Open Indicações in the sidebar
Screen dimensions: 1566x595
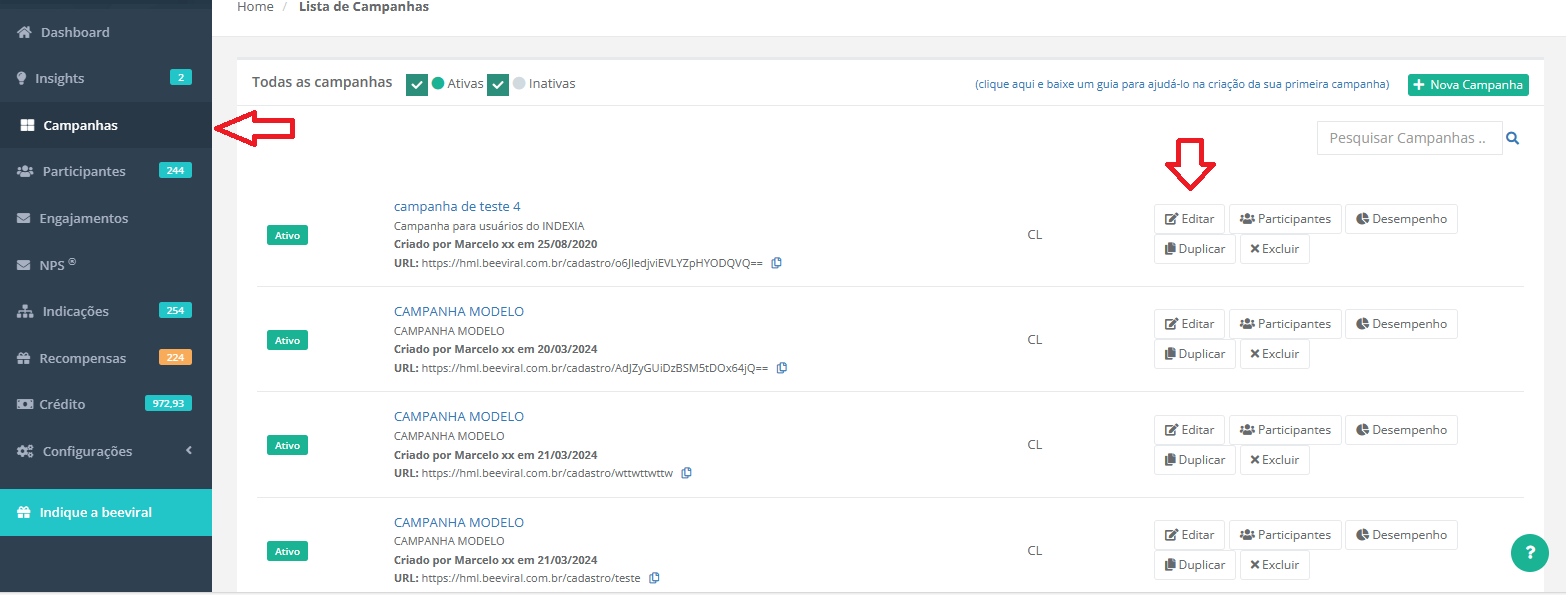point(106,311)
